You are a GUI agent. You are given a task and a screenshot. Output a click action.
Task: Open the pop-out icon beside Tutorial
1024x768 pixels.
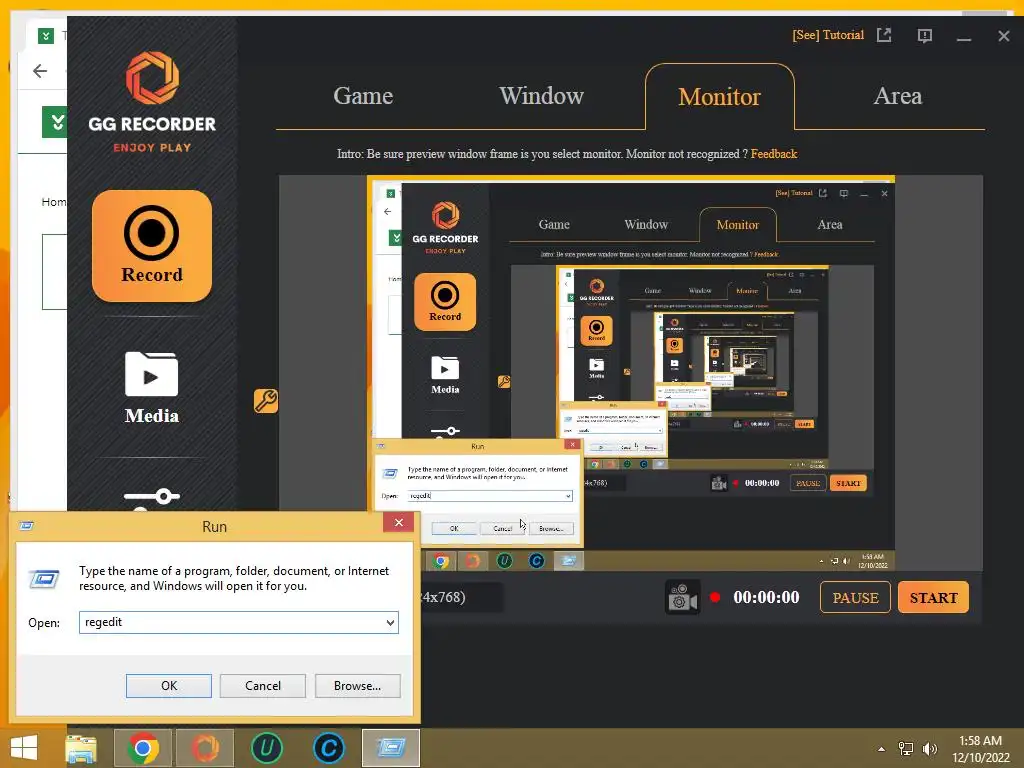[884, 35]
